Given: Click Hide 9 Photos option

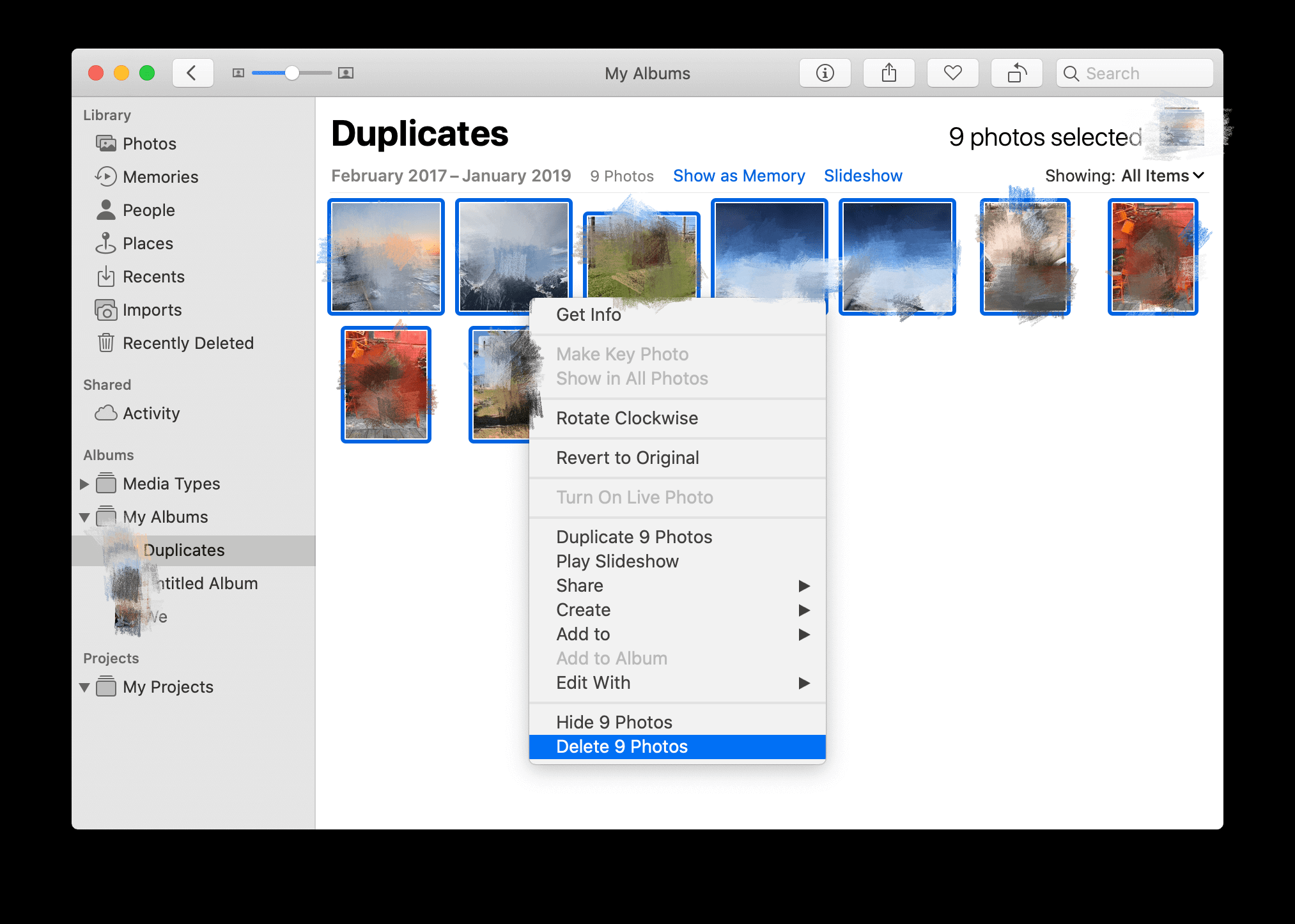Looking at the screenshot, I should (x=615, y=722).
